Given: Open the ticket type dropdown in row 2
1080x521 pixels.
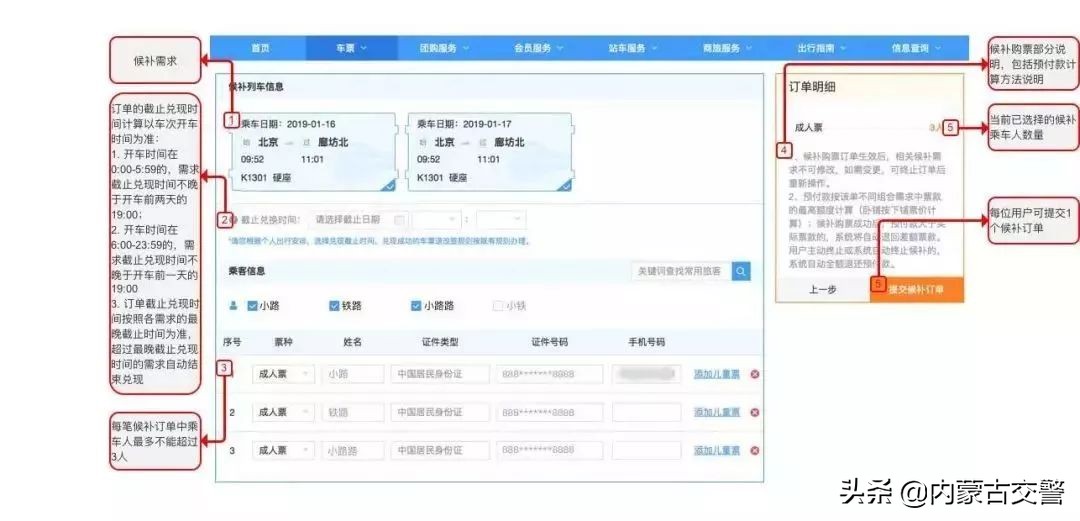Looking at the screenshot, I should [x=283, y=412].
